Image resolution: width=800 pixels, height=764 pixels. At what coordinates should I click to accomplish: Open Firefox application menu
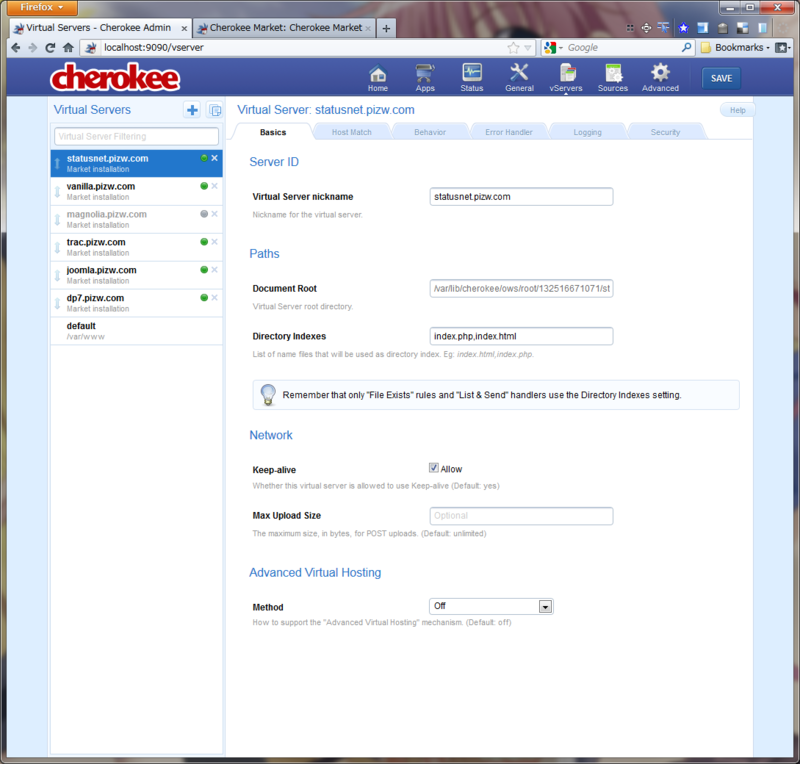[42, 8]
